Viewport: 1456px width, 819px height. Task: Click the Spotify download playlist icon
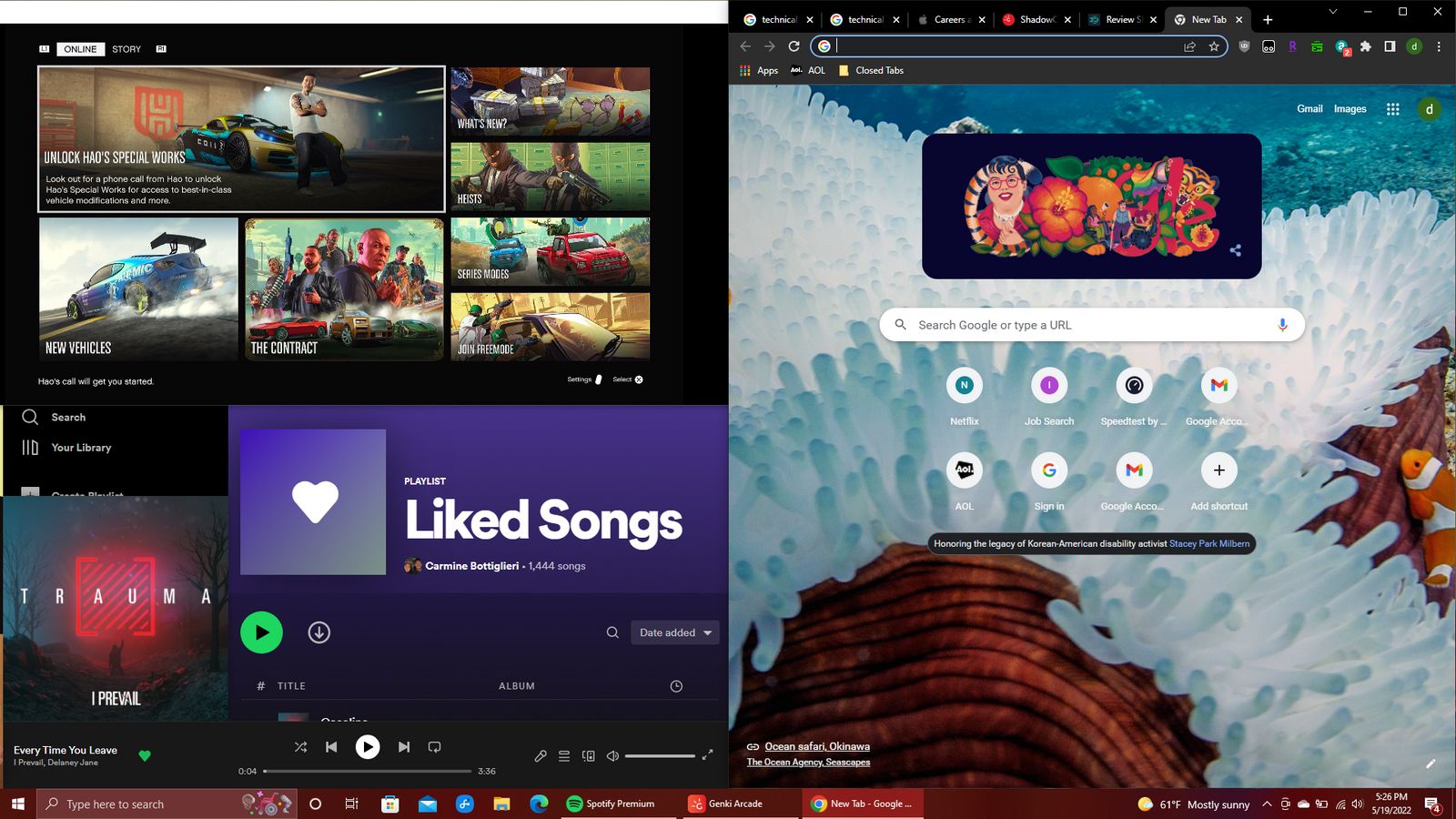coord(318,632)
